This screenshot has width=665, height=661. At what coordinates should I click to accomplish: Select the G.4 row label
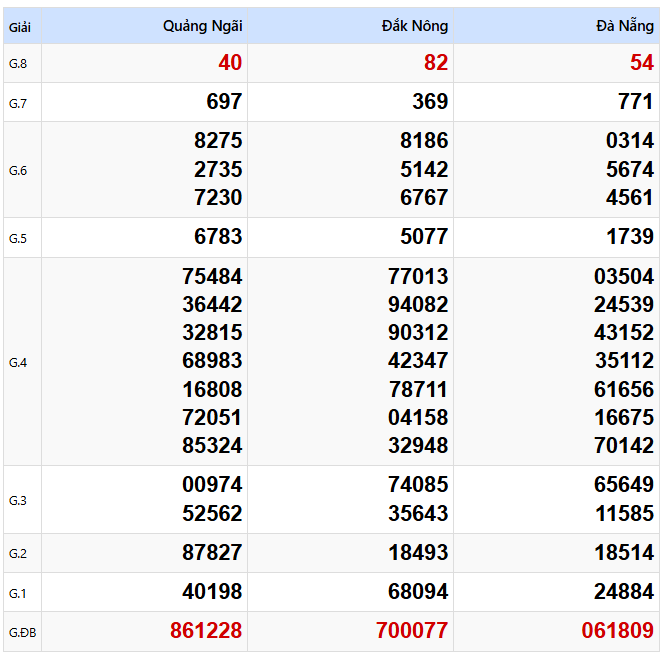click(18, 363)
